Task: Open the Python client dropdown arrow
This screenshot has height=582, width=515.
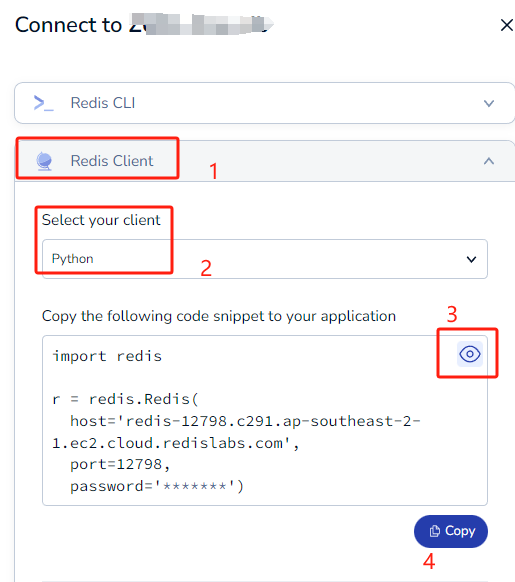Action: (x=471, y=259)
